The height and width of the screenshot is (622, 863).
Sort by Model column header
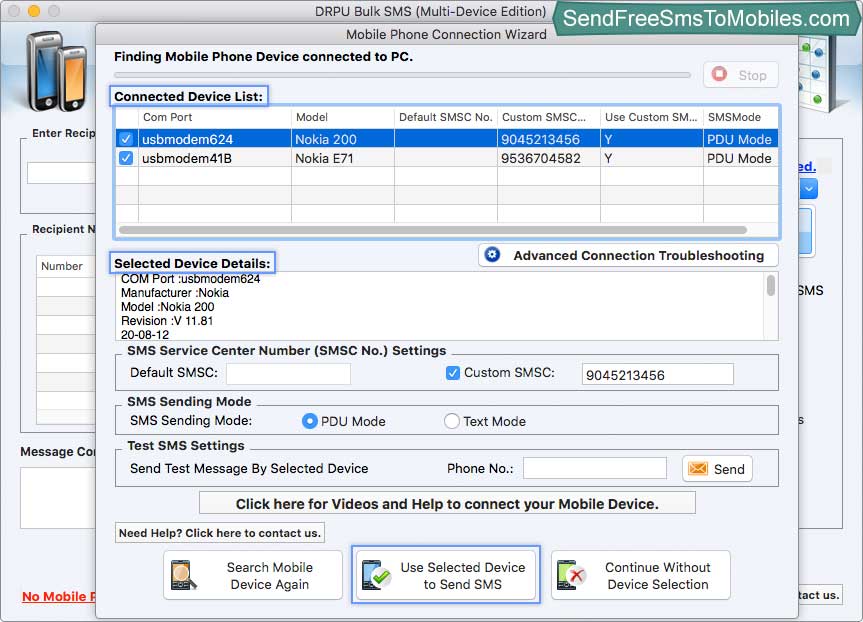(x=342, y=117)
